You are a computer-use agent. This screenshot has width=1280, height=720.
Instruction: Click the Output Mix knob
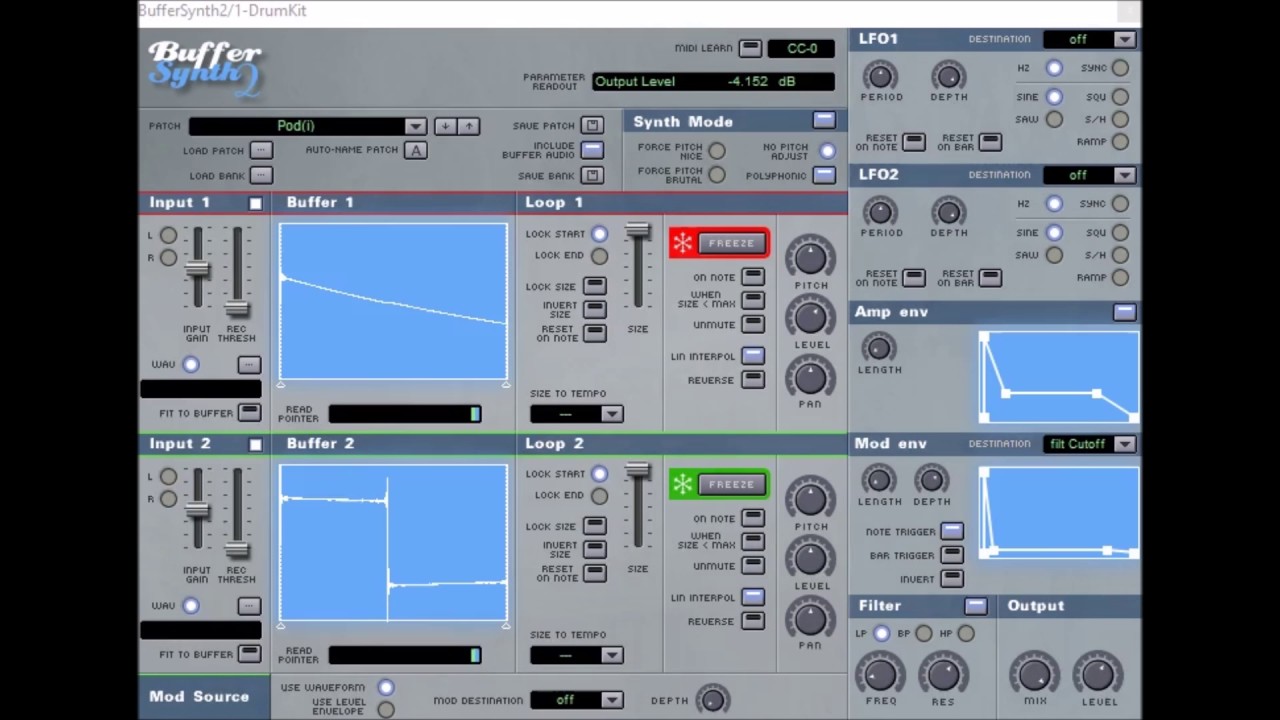coord(1035,673)
